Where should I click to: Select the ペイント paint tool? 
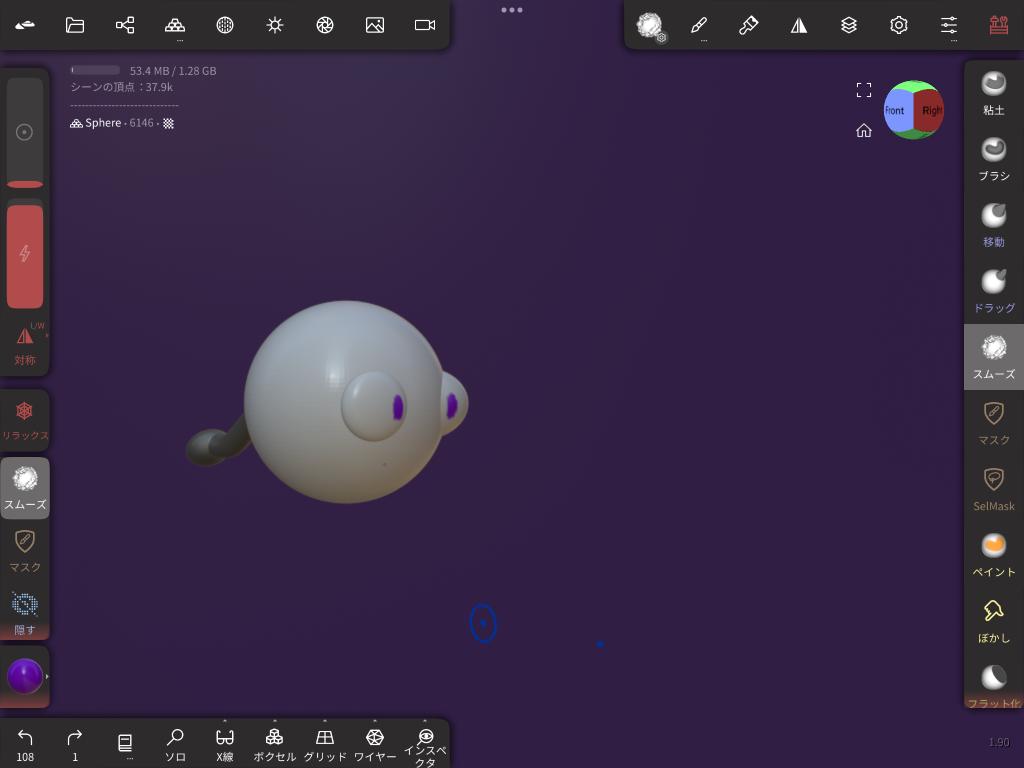click(x=993, y=555)
